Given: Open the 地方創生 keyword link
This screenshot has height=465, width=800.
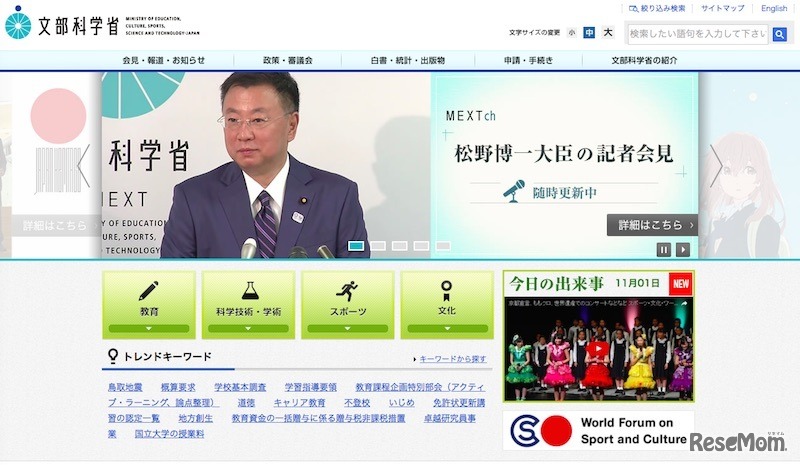Looking at the screenshot, I should click(x=195, y=419).
